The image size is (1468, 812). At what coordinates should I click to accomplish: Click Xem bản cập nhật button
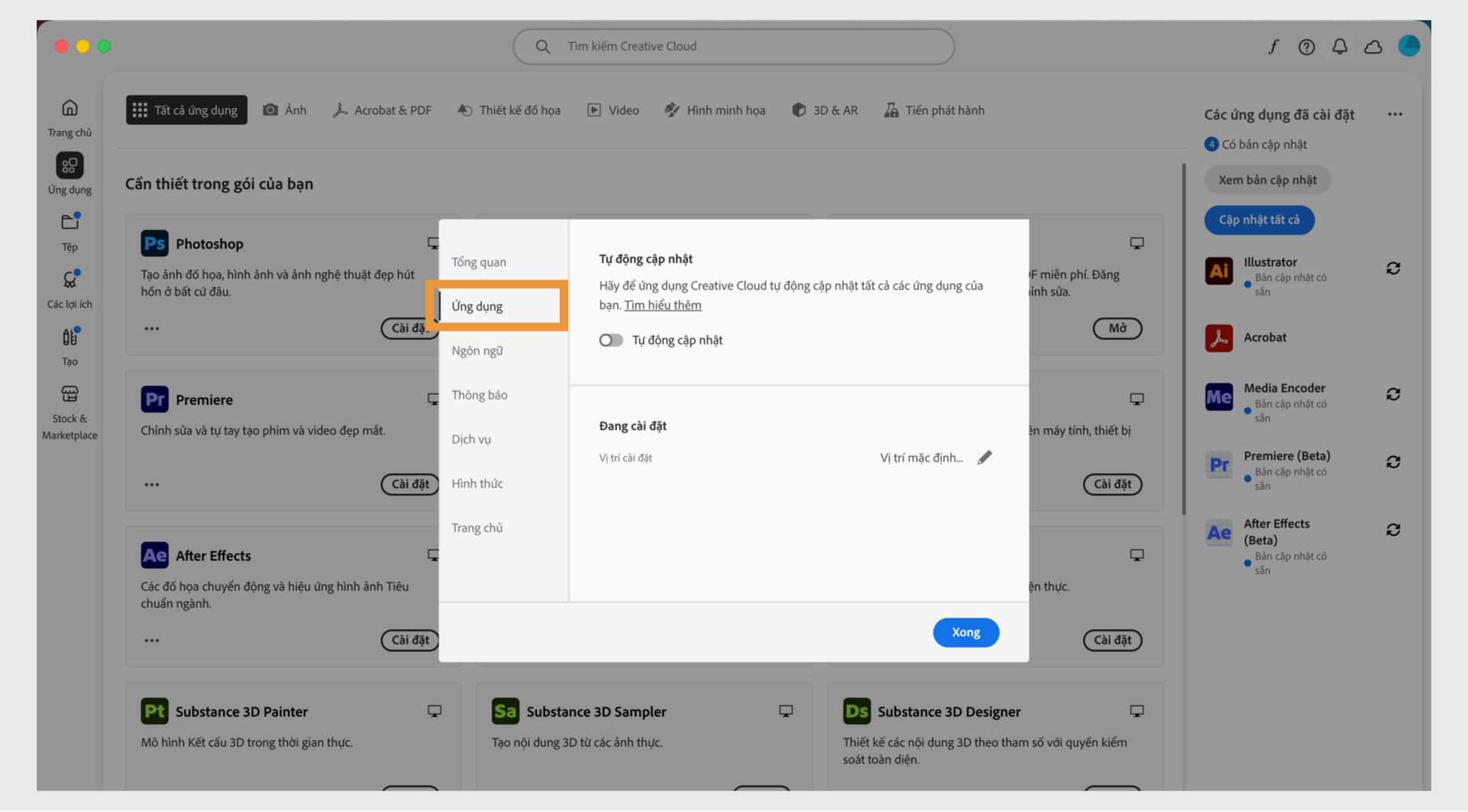[x=1267, y=180]
